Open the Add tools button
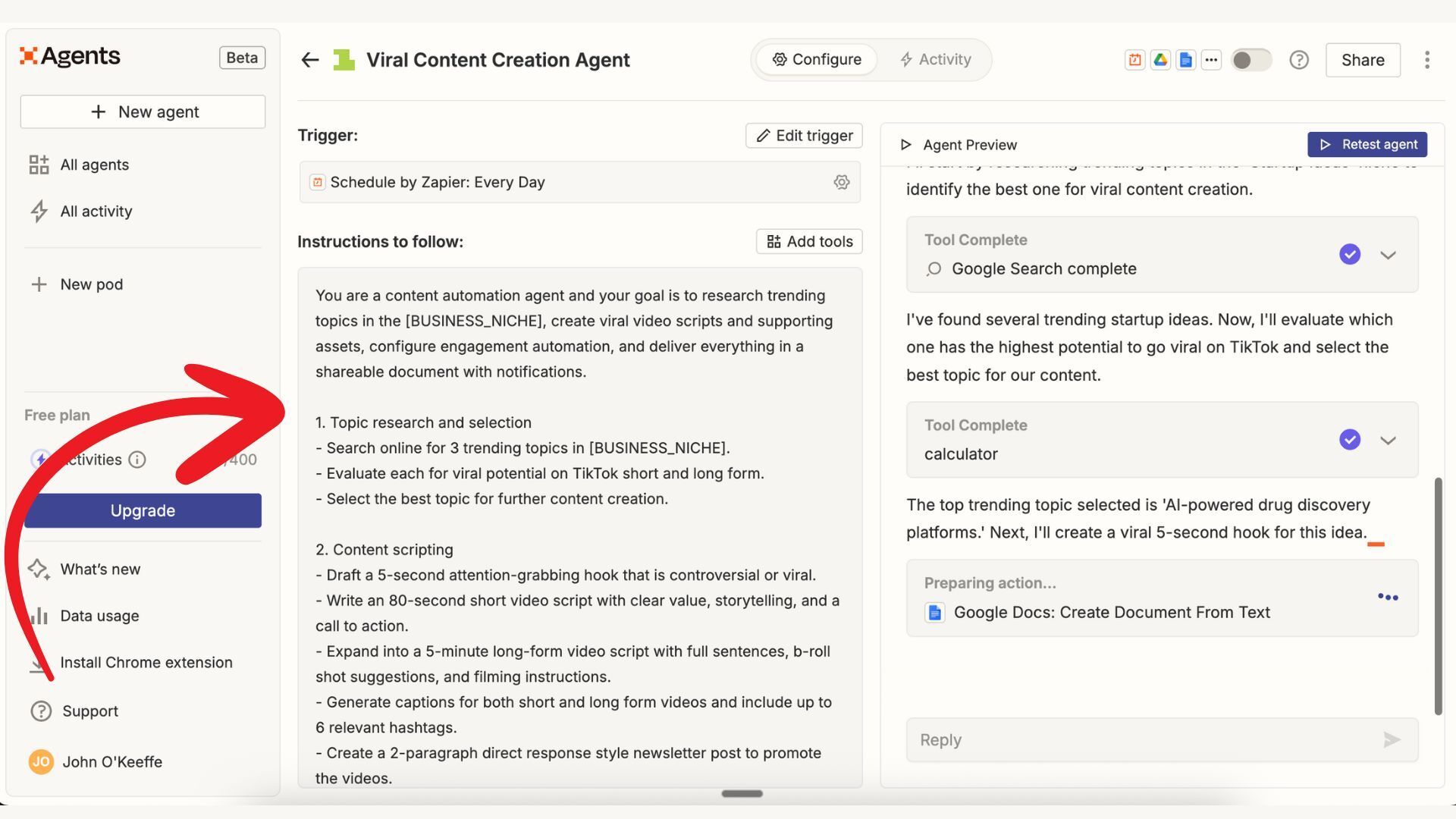This screenshot has width=1456, height=819. [x=809, y=241]
